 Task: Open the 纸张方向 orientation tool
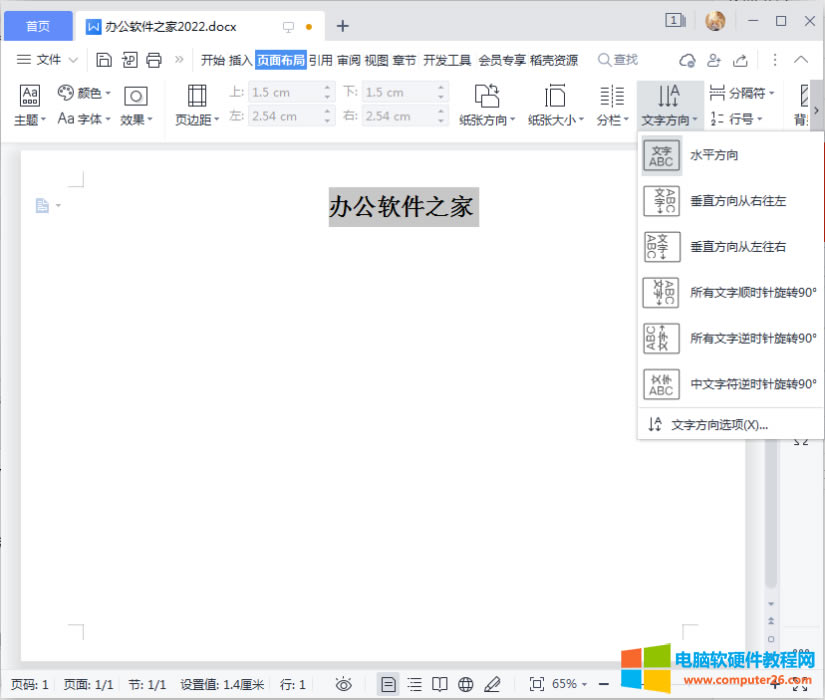pyautogui.click(x=487, y=105)
